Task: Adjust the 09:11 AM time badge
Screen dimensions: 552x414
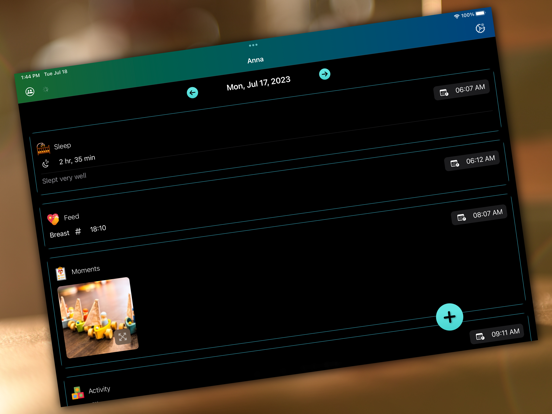Action: click(x=497, y=334)
